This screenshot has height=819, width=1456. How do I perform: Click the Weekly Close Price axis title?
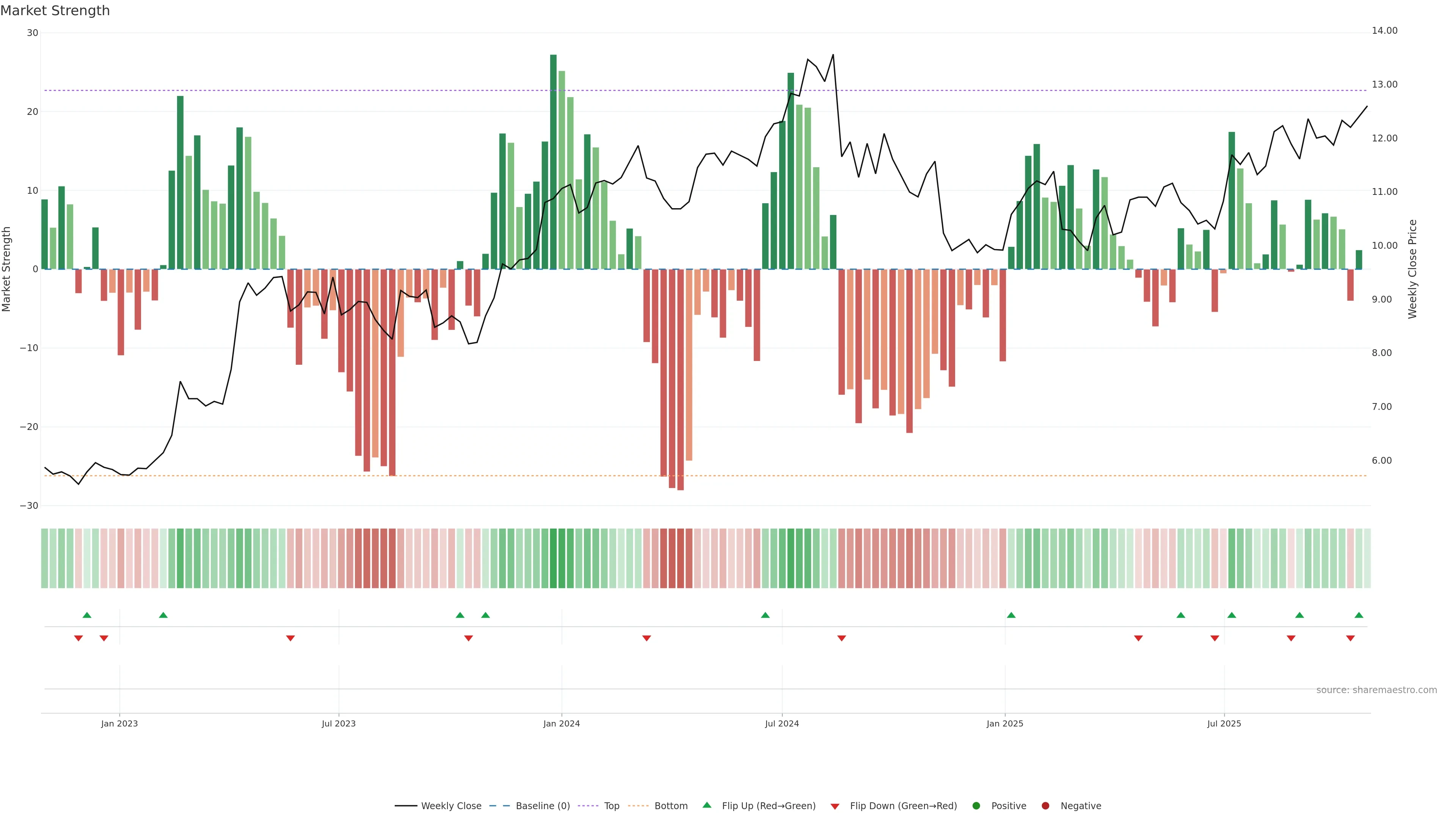1412,269
